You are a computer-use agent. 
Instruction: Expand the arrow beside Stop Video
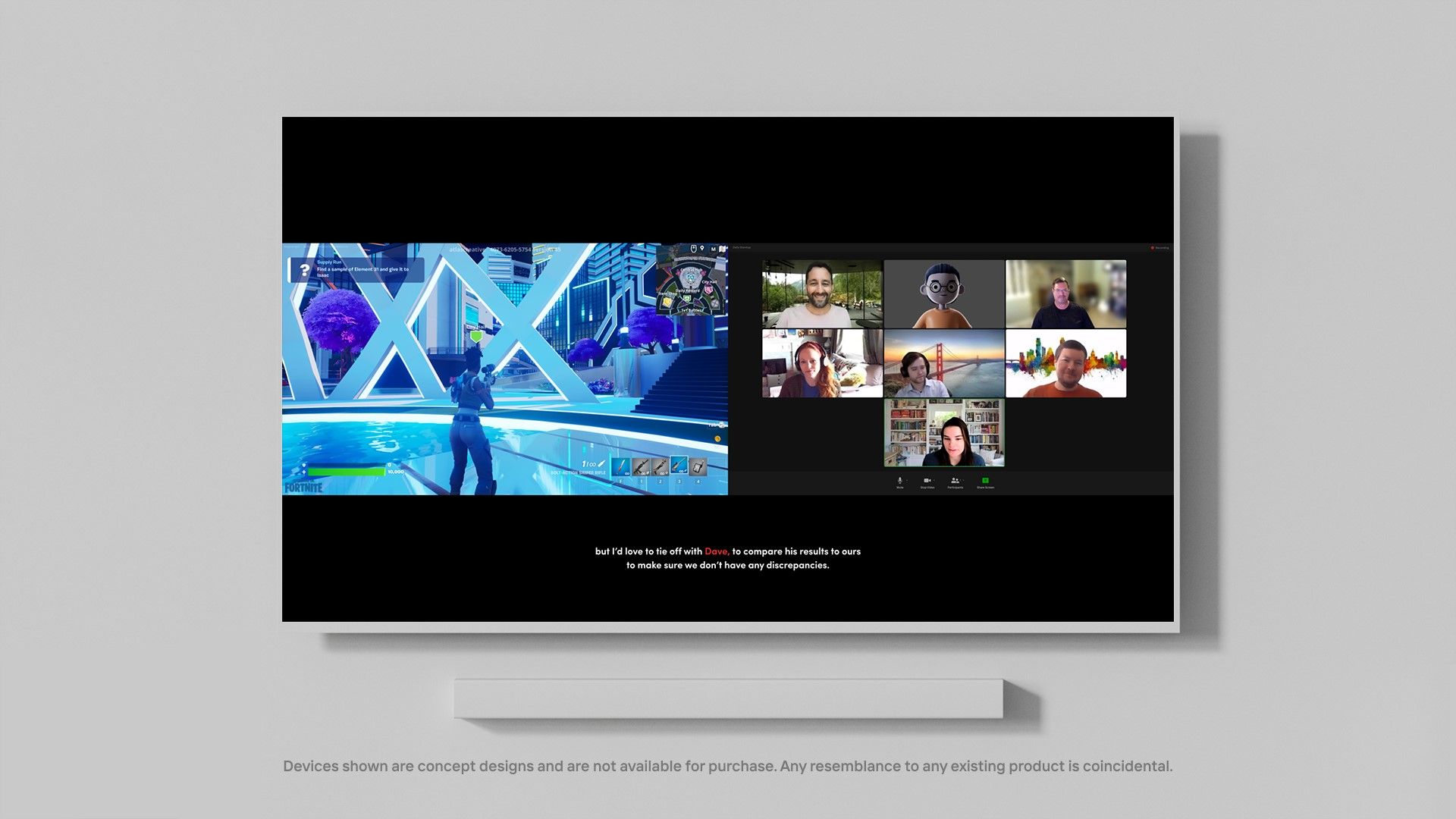pos(934,480)
